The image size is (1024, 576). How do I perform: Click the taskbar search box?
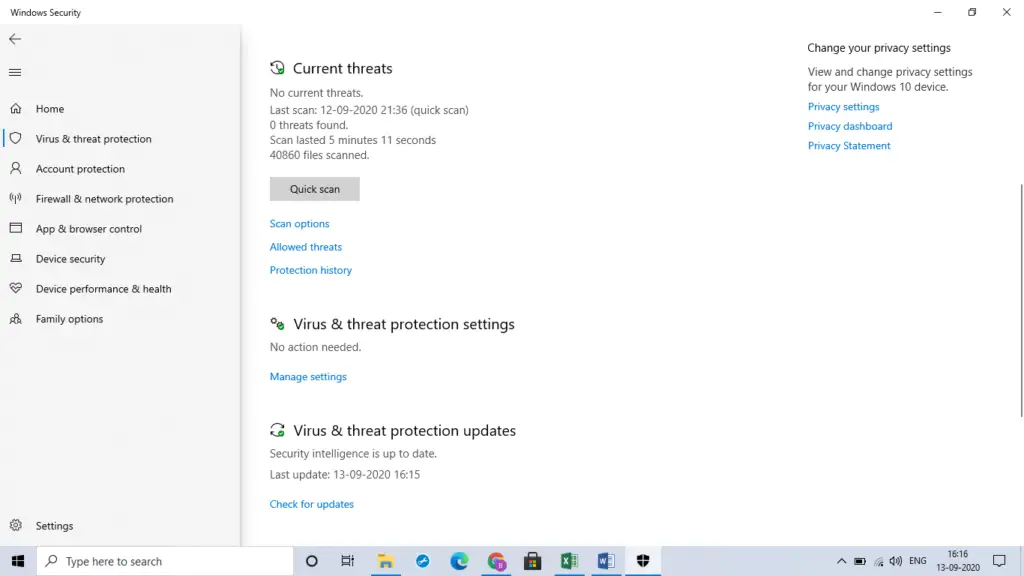coord(165,561)
